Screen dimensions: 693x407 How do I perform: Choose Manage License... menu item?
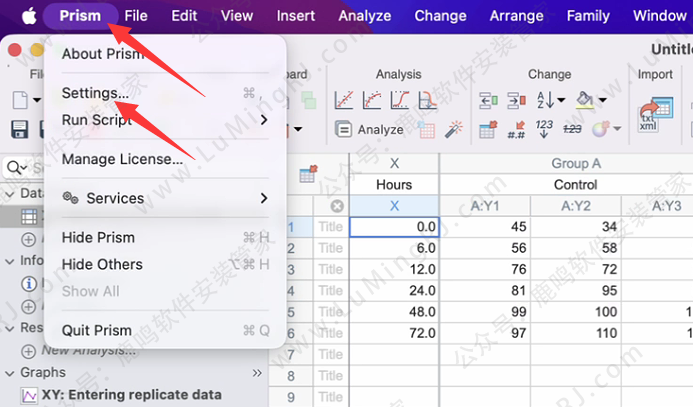(x=122, y=158)
